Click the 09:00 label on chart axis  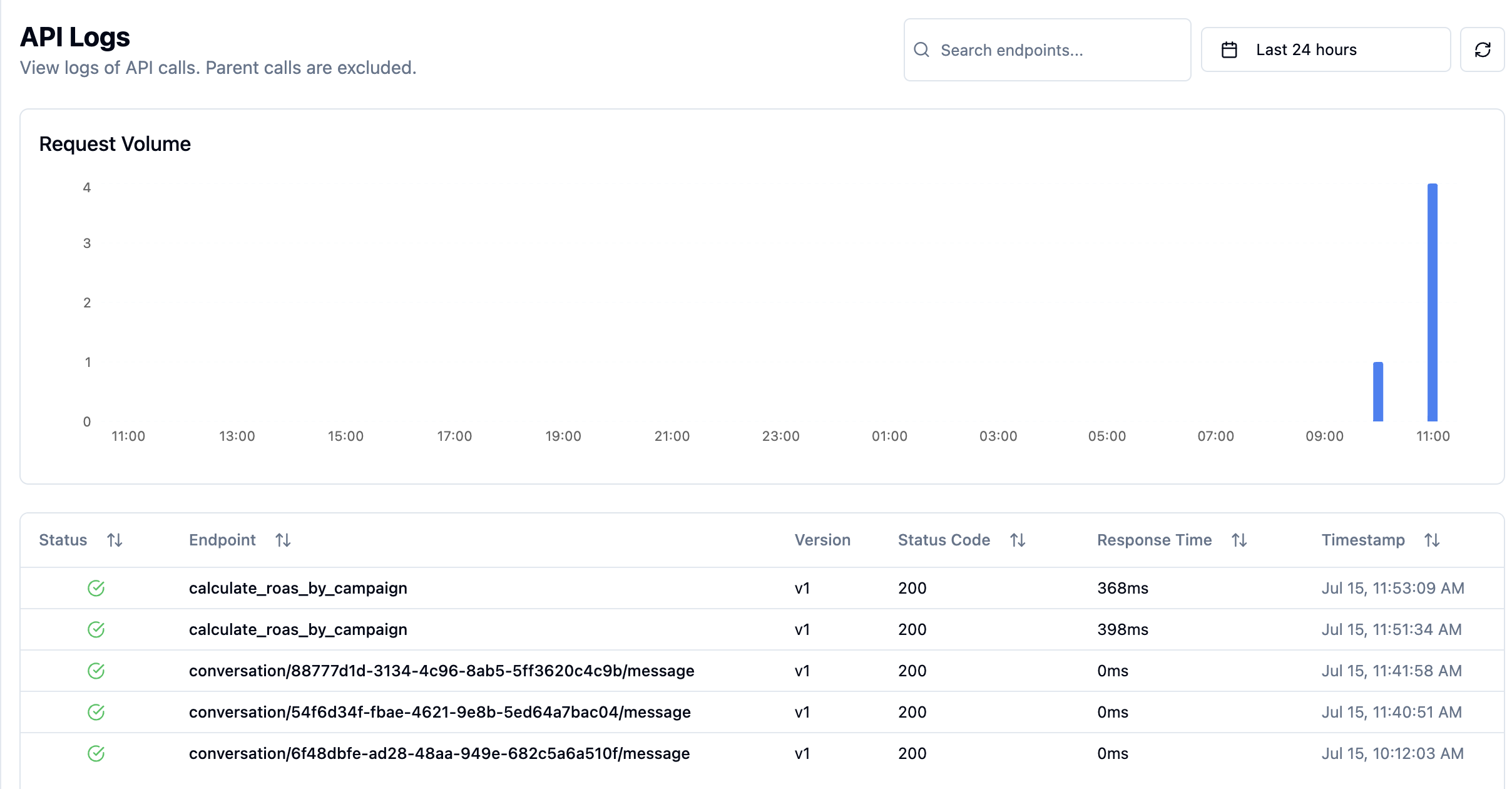(1324, 436)
